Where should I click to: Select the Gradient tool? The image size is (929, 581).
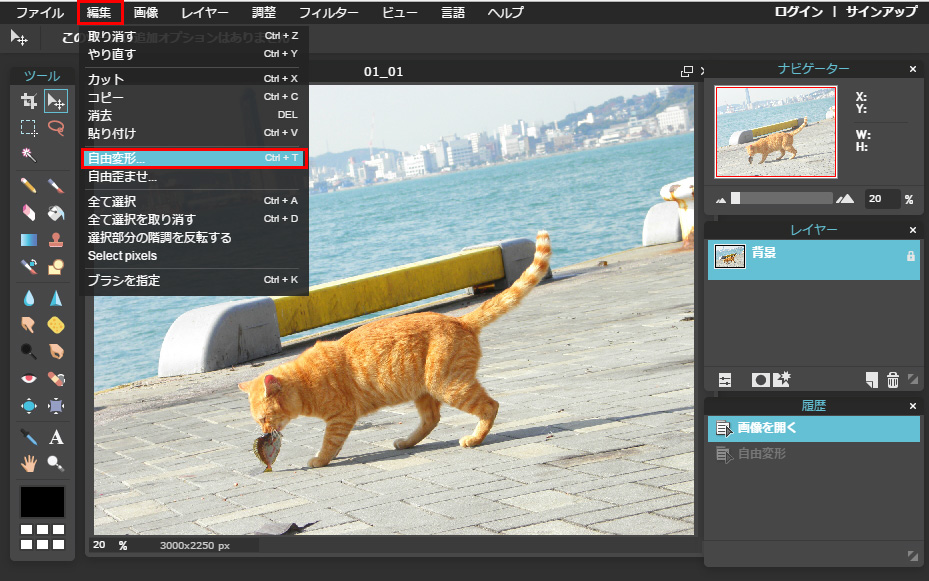coord(28,240)
